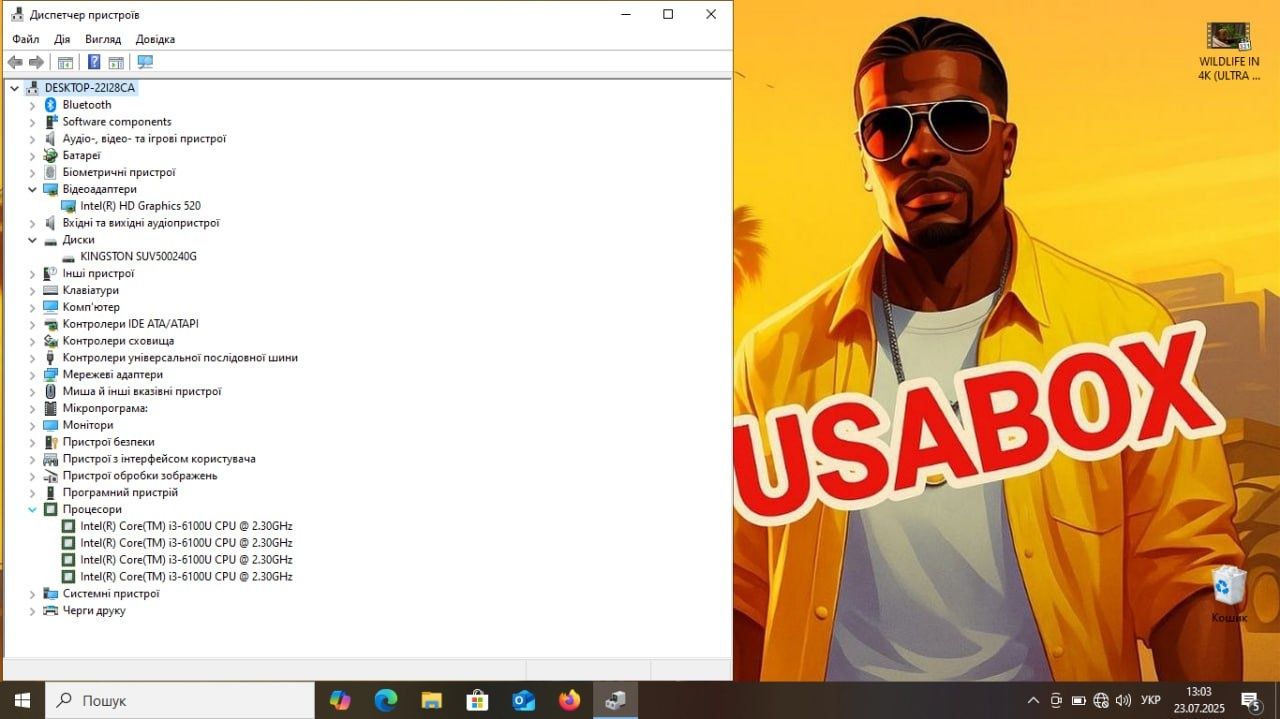Click the Біометричні пристрої fingerprint icon

point(51,172)
